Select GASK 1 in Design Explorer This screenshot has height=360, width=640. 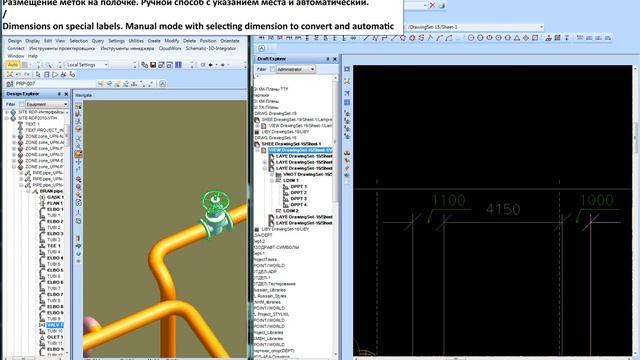pos(54,197)
